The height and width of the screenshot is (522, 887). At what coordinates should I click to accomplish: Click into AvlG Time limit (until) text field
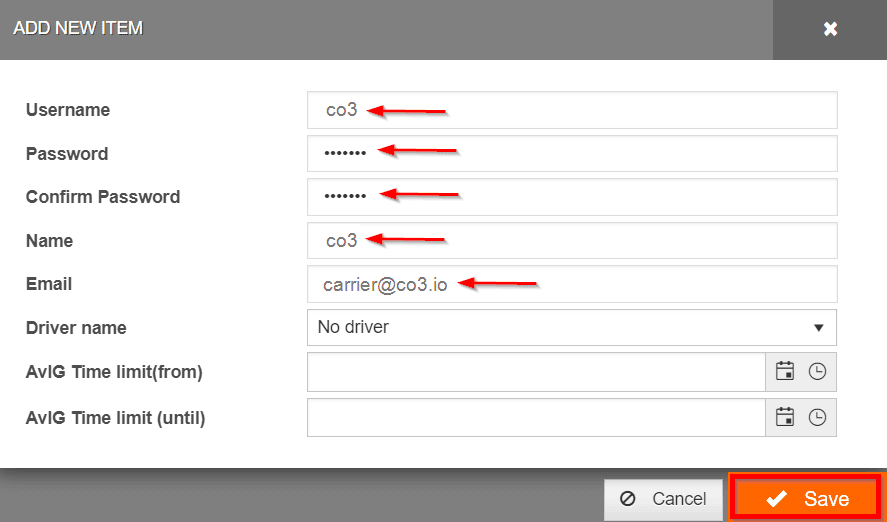coord(536,417)
